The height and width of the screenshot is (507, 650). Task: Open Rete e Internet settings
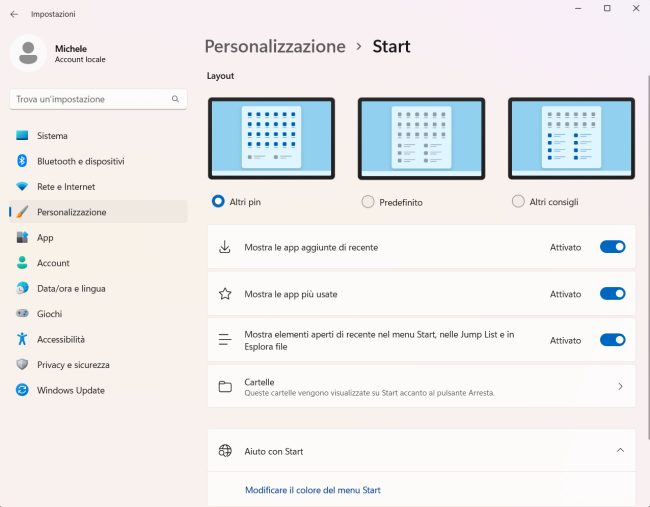(x=98, y=187)
